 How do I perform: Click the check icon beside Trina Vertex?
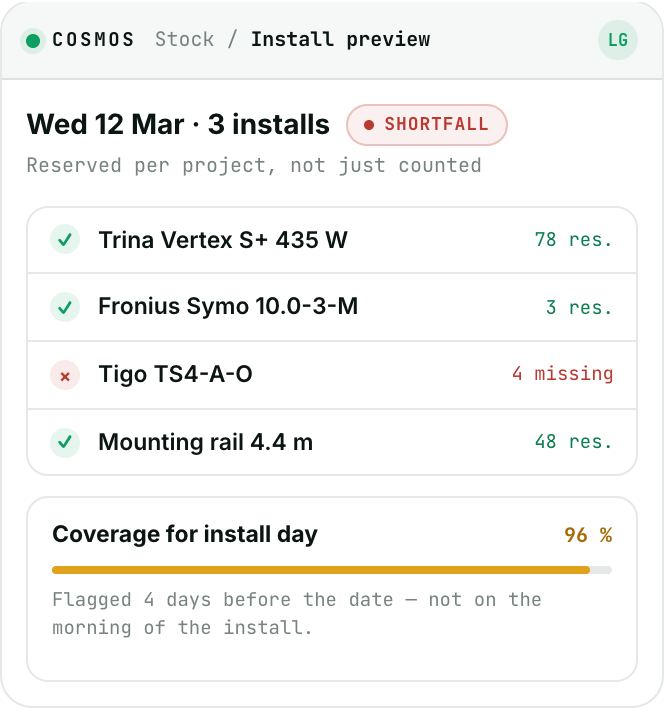point(65,239)
